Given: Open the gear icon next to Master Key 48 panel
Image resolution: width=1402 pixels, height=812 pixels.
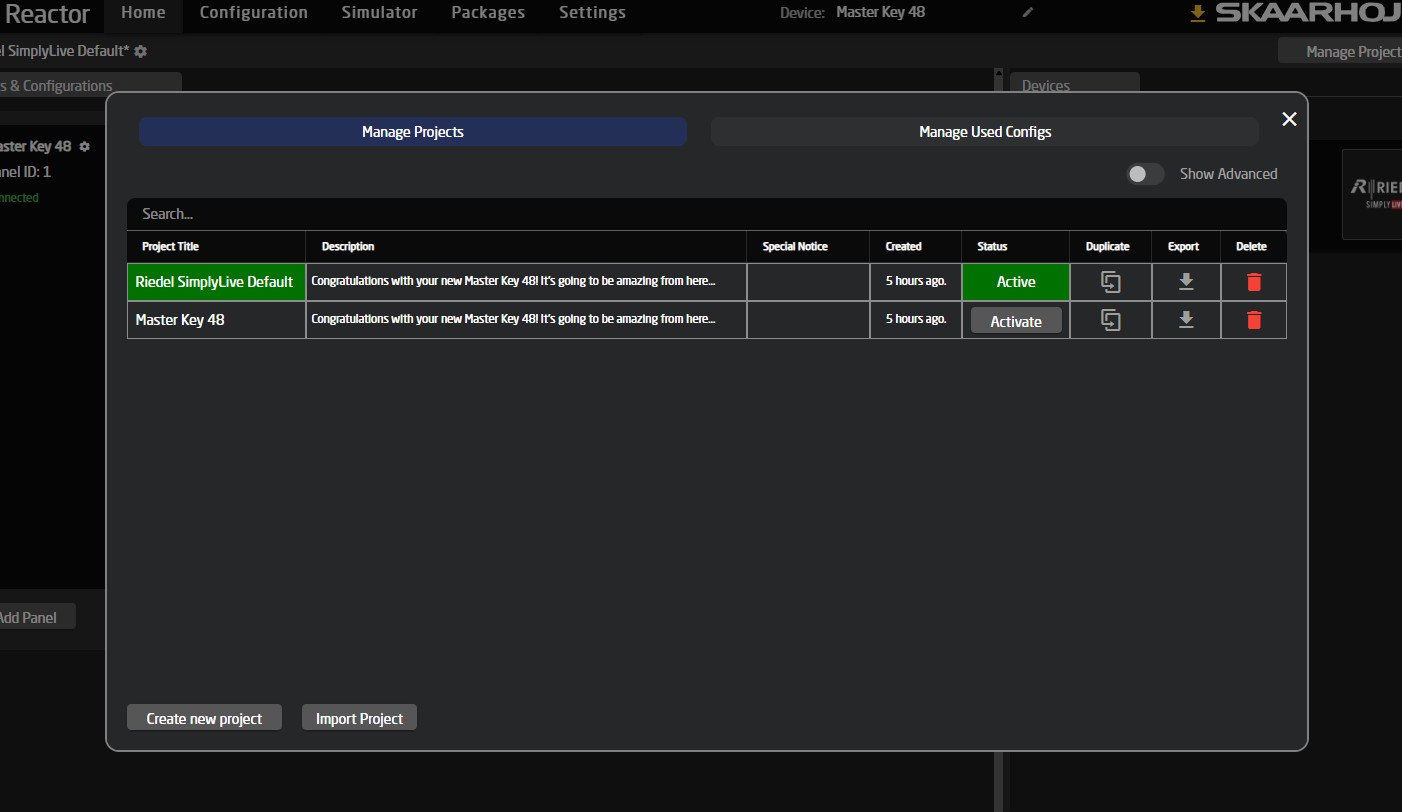Looking at the screenshot, I should (84, 146).
